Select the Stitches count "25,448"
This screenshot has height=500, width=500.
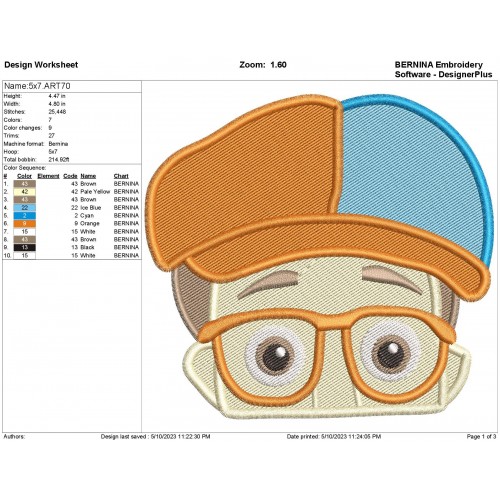click(57, 112)
